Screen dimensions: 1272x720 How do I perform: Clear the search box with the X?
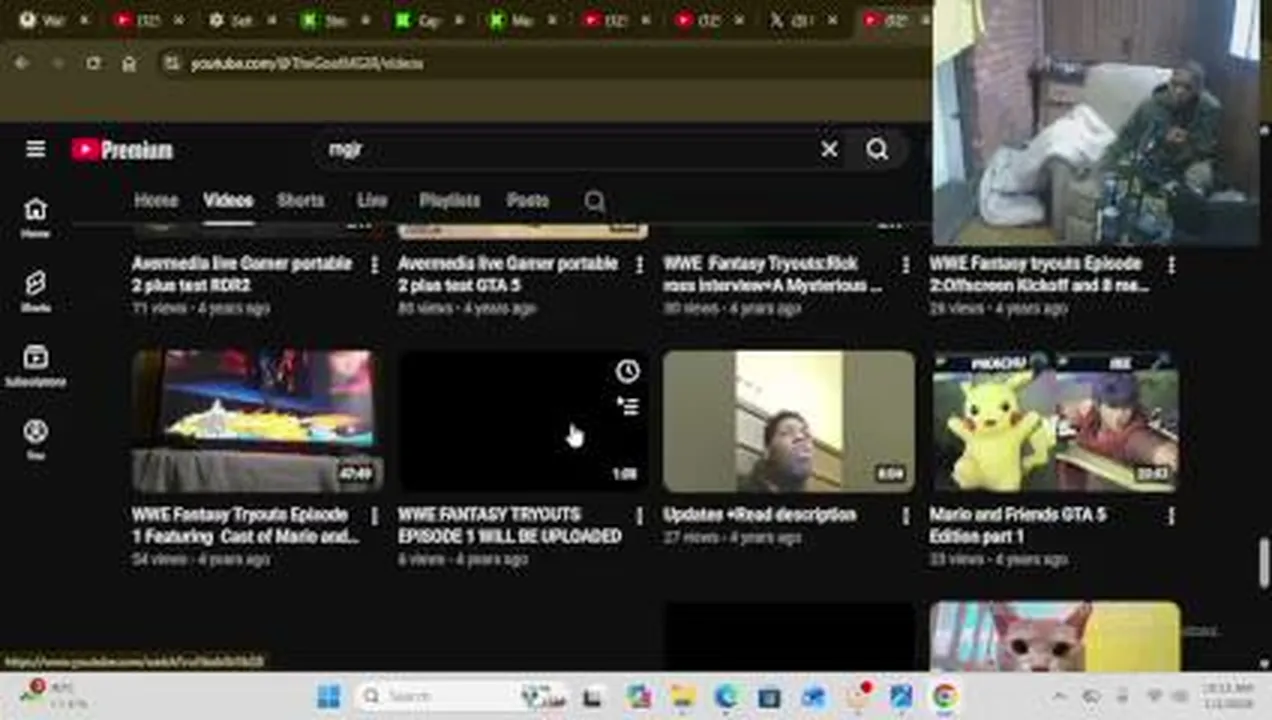click(x=829, y=149)
